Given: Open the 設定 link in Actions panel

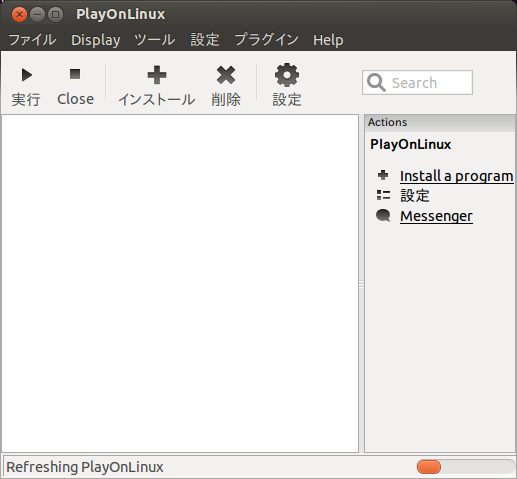Looking at the screenshot, I should pyautogui.click(x=415, y=195).
